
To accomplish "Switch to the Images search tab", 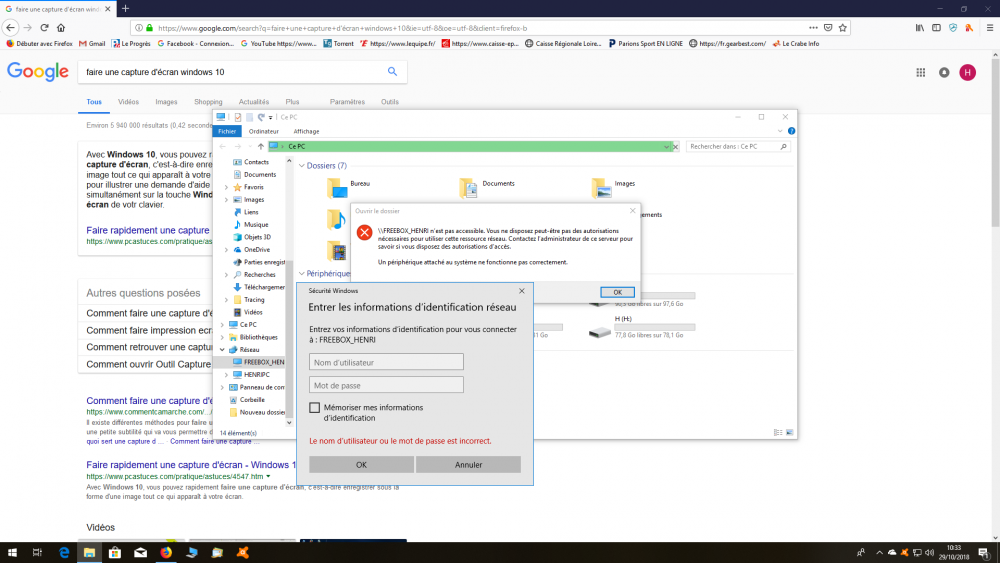I will 166,102.
